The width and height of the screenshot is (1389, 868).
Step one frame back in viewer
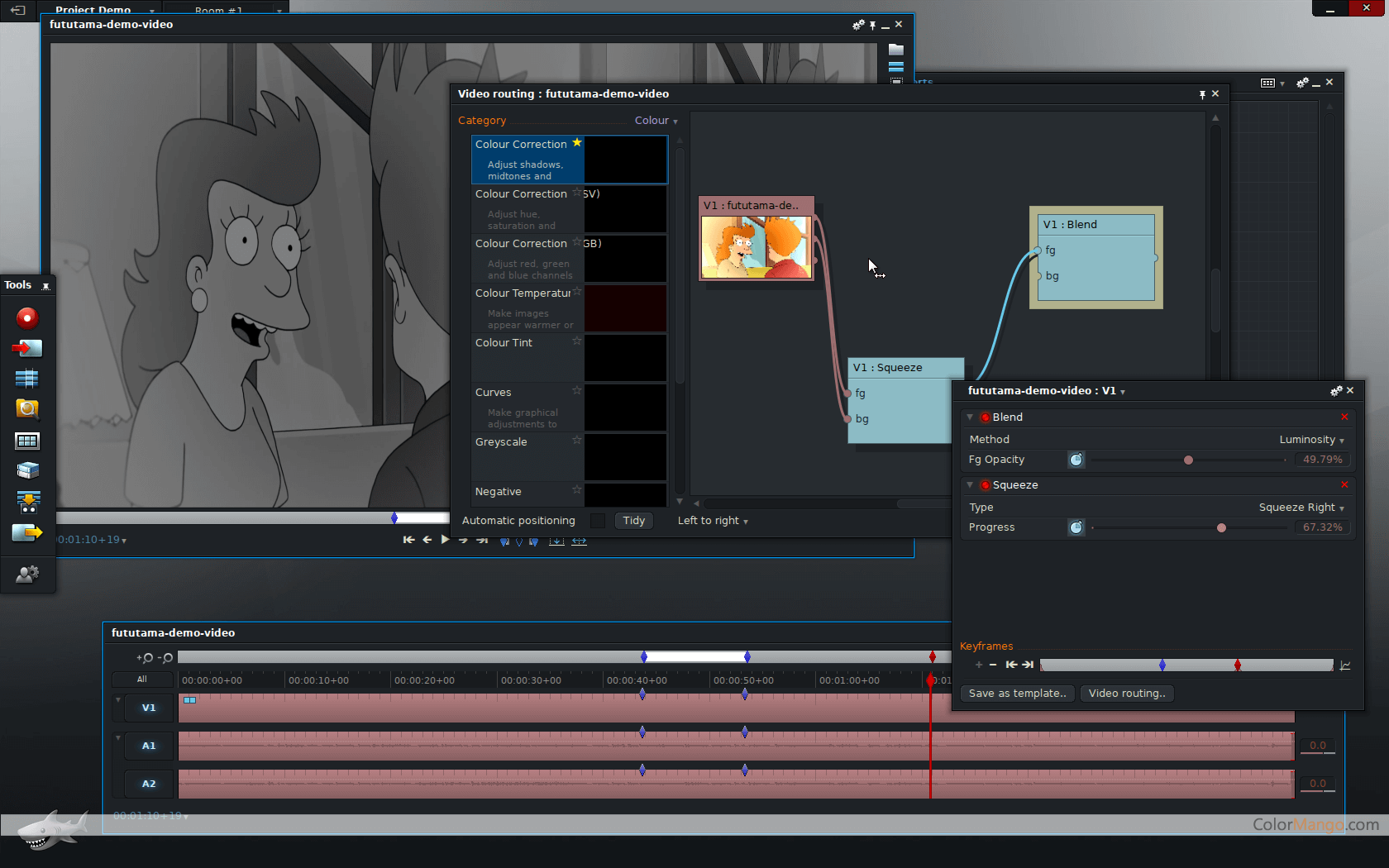click(427, 540)
